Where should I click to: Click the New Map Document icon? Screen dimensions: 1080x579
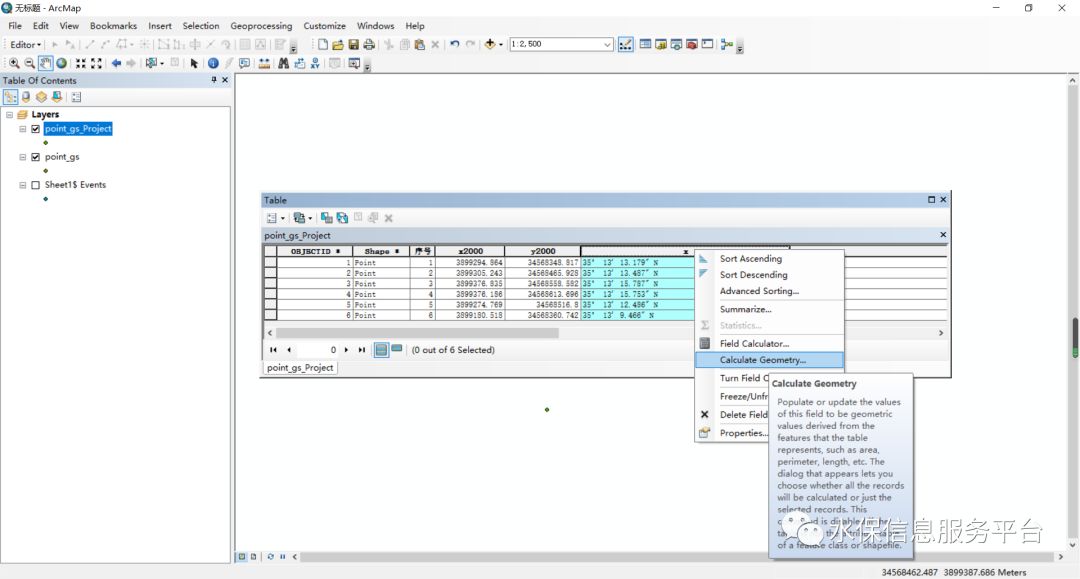[x=322, y=45]
